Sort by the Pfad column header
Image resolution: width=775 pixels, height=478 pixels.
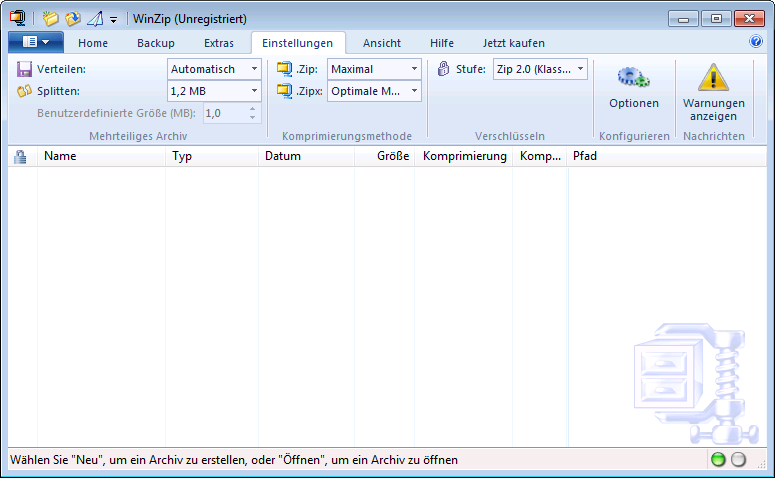[667, 156]
